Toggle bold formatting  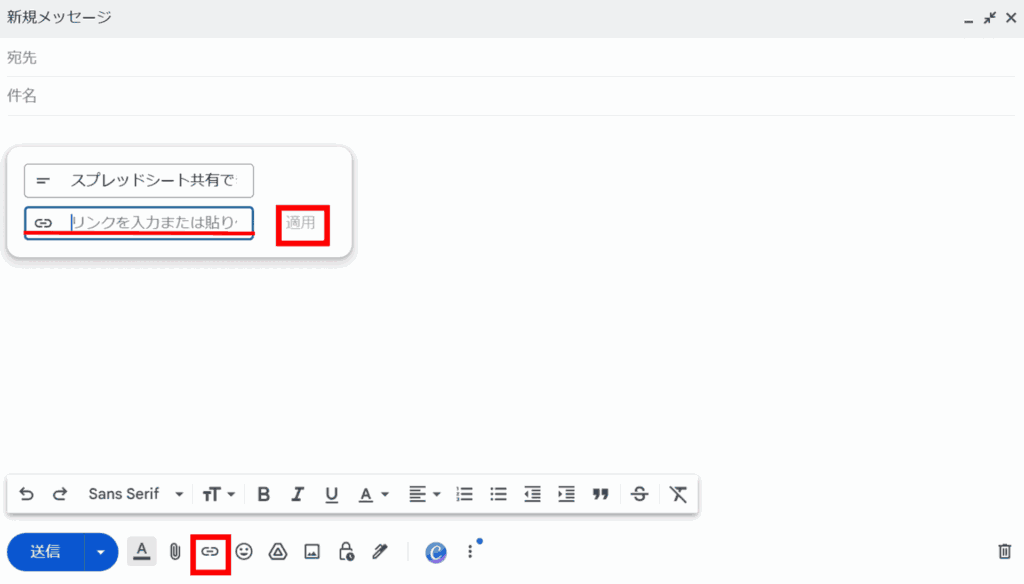[x=264, y=494]
